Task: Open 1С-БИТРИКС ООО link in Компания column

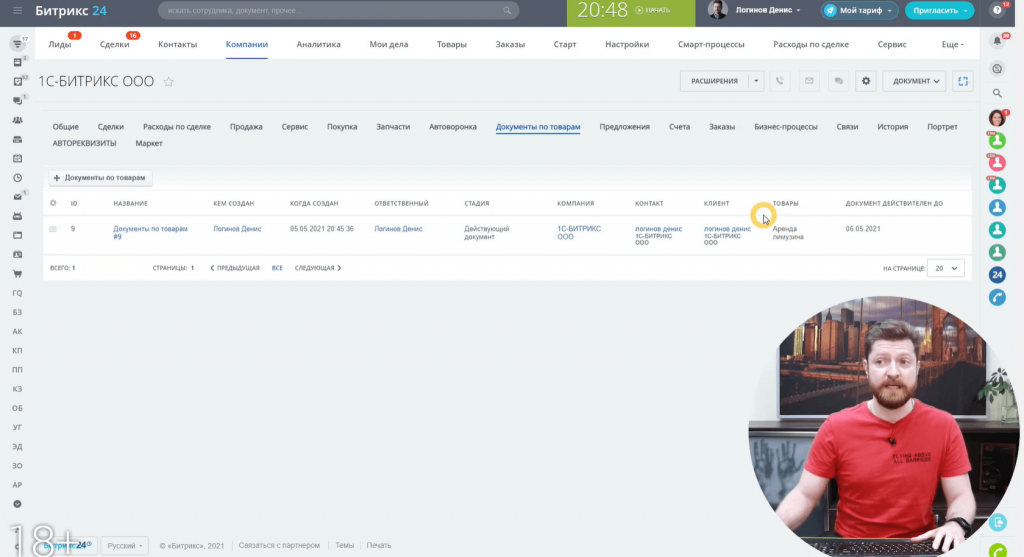Action: coord(579,232)
